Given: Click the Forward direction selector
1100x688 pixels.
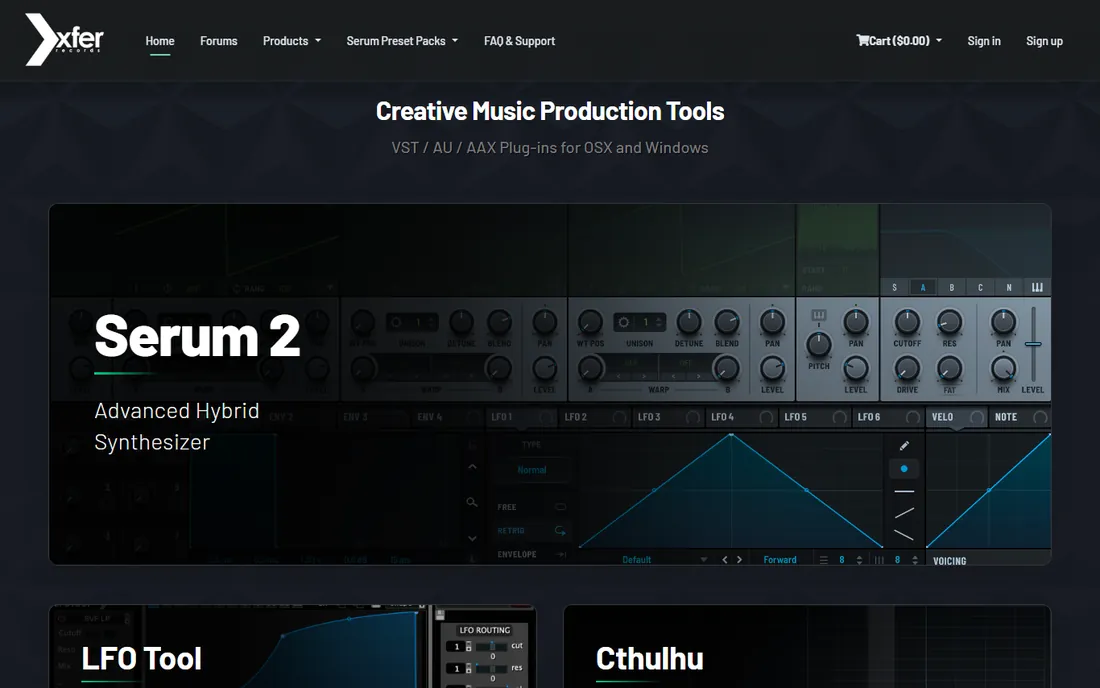Looking at the screenshot, I should pyautogui.click(x=780, y=560).
